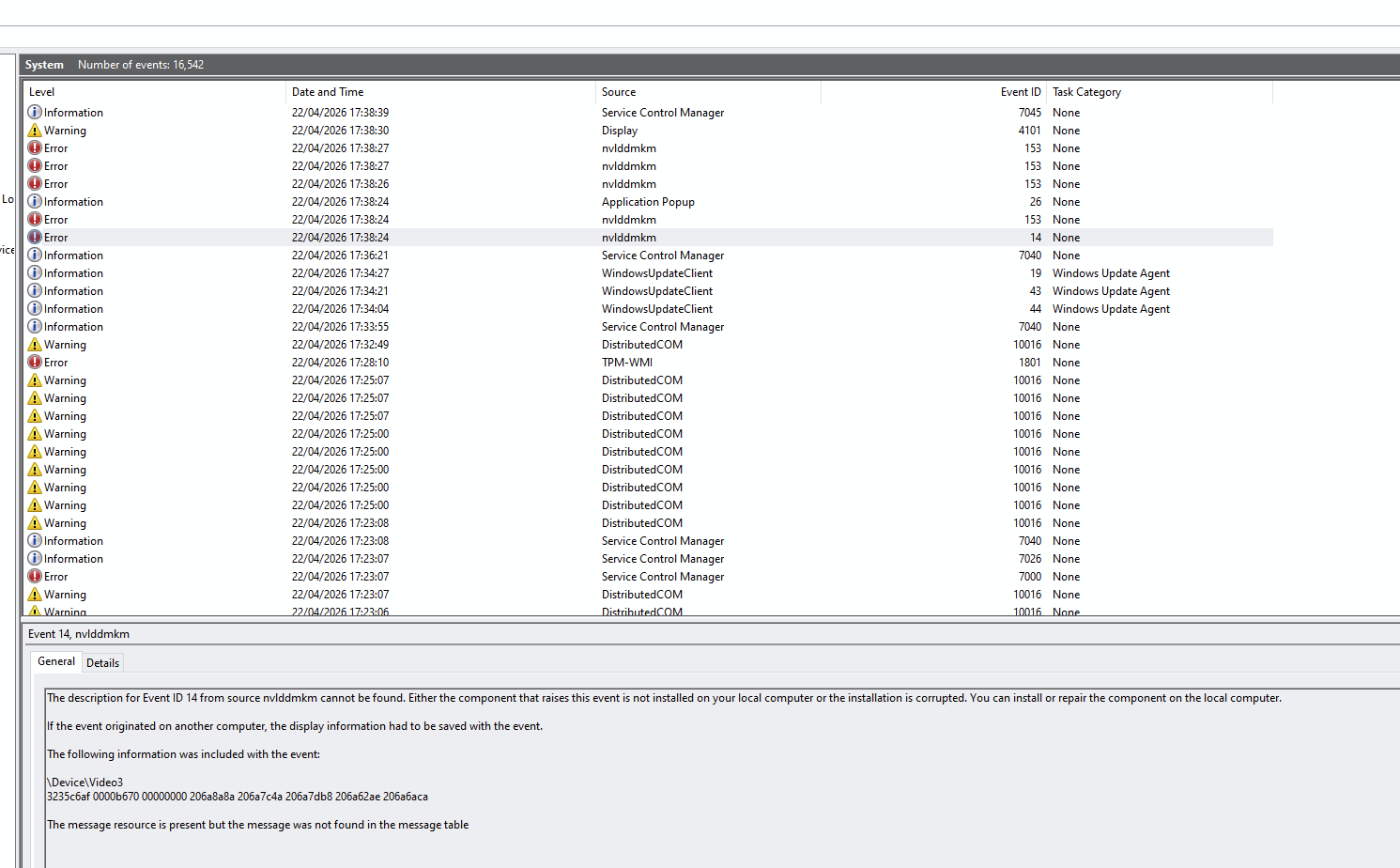
Task: Sort events by the Level column header
Action: pyautogui.click(x=155, y=92)
